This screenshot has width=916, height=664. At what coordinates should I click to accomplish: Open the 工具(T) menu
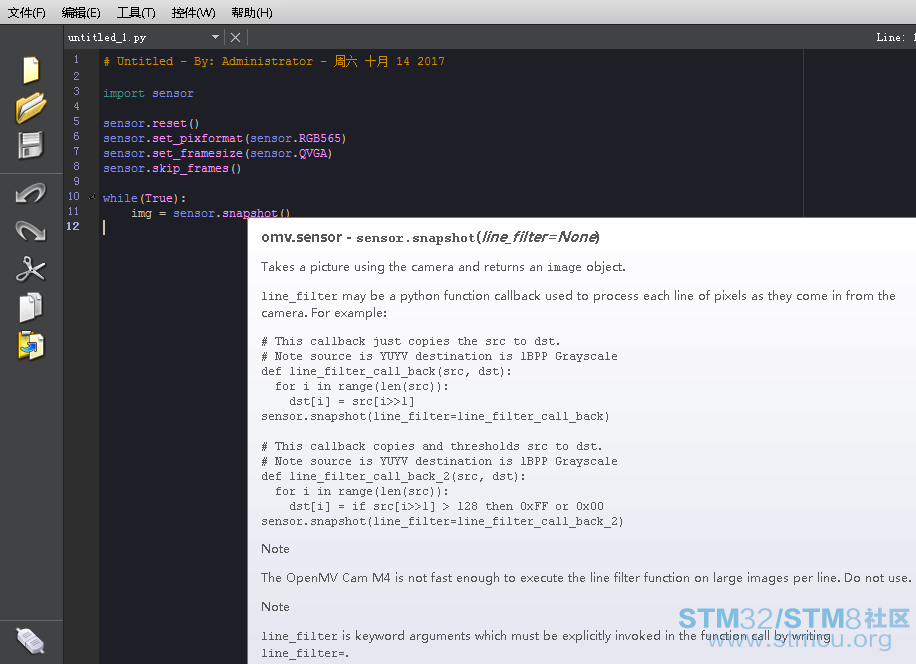click(136, 13)
